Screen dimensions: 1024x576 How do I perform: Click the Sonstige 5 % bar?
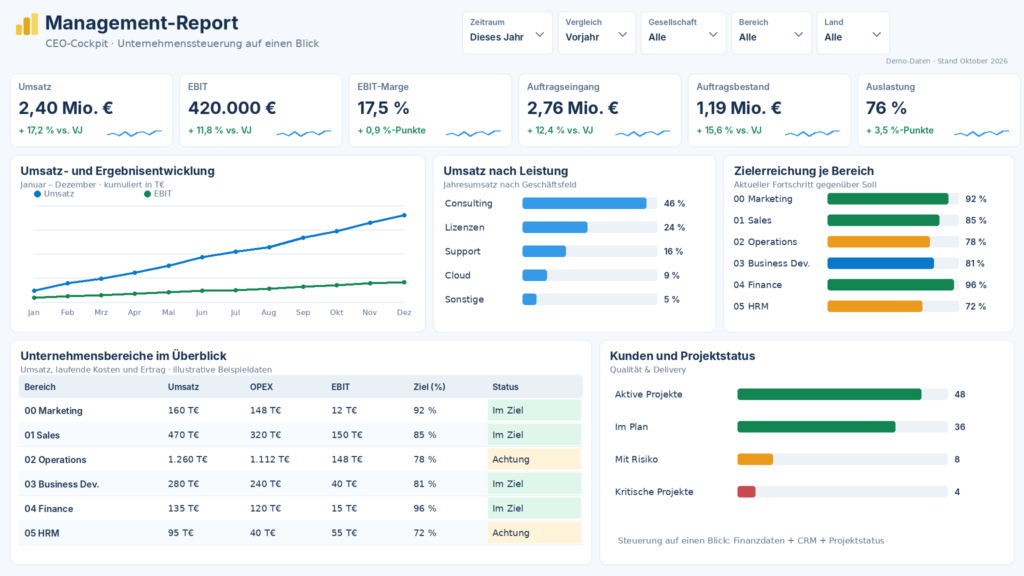(x=530, y=299)
